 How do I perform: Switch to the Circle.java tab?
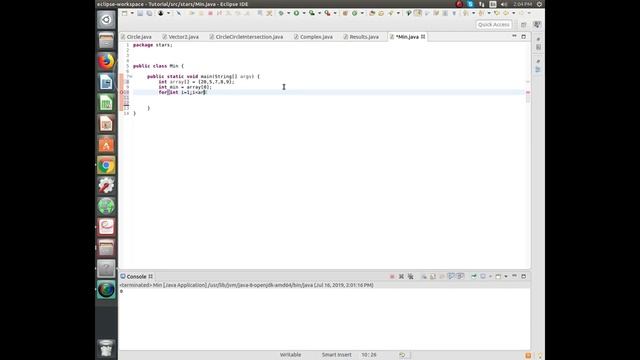coord(139,37)
